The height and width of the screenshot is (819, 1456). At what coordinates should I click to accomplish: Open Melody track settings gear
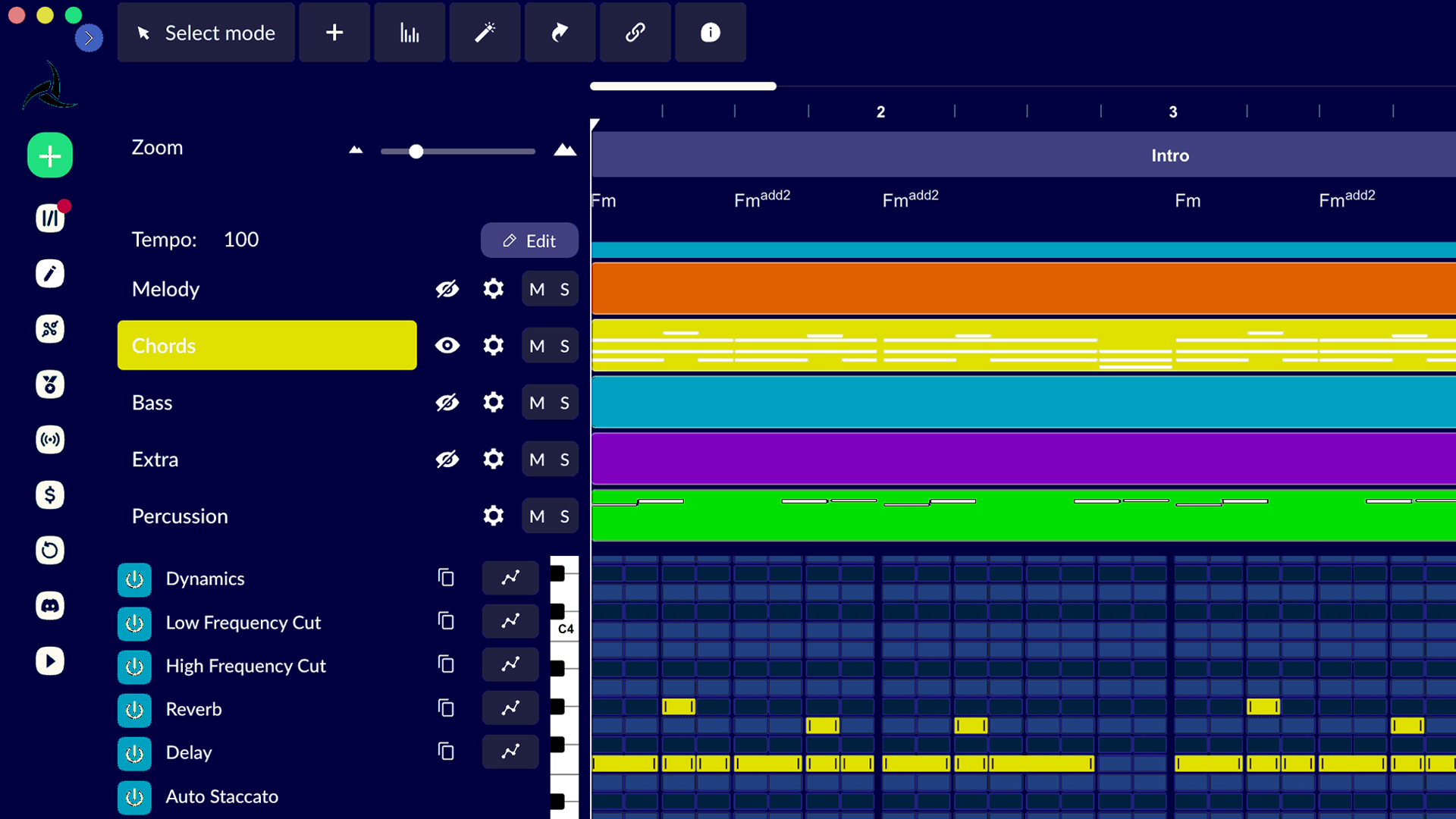494,289
